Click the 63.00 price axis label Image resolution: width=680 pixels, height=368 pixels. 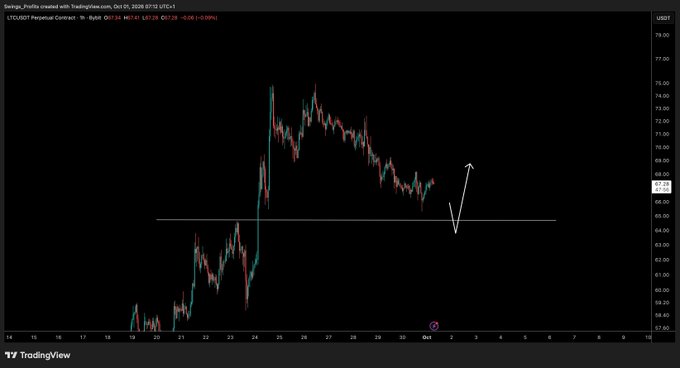pyautogui.click(x=662, y=245)
